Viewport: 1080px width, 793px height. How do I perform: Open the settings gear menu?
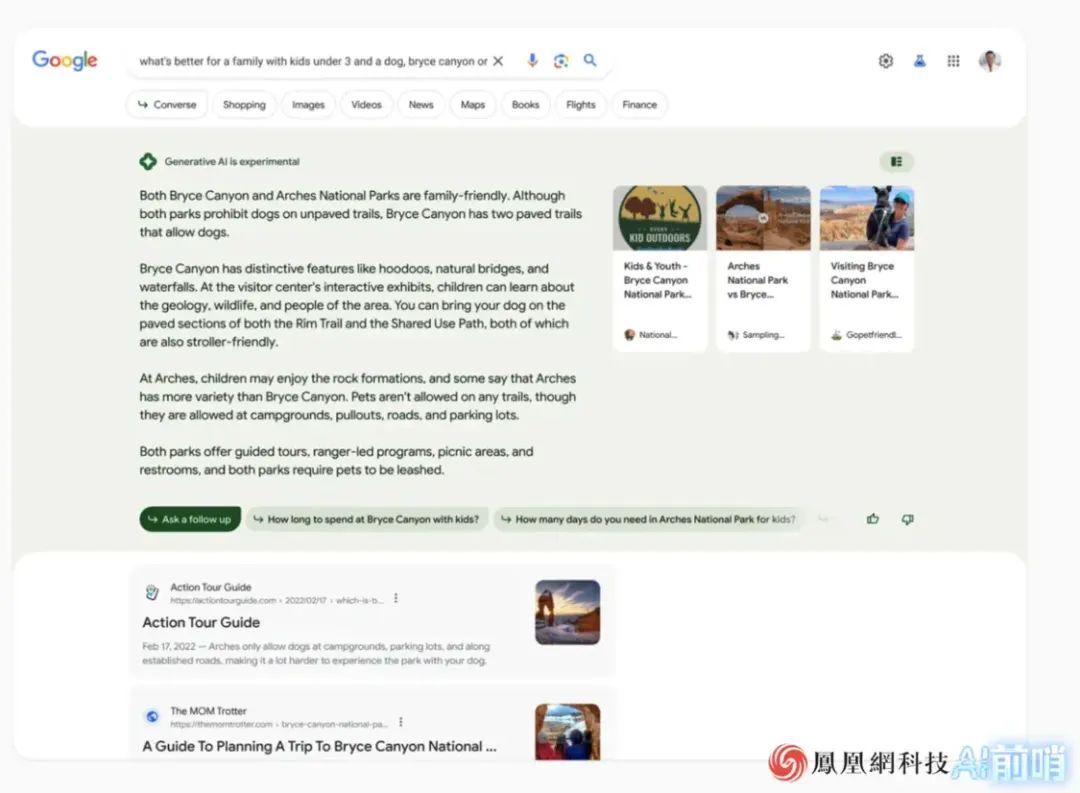(885, 61)
